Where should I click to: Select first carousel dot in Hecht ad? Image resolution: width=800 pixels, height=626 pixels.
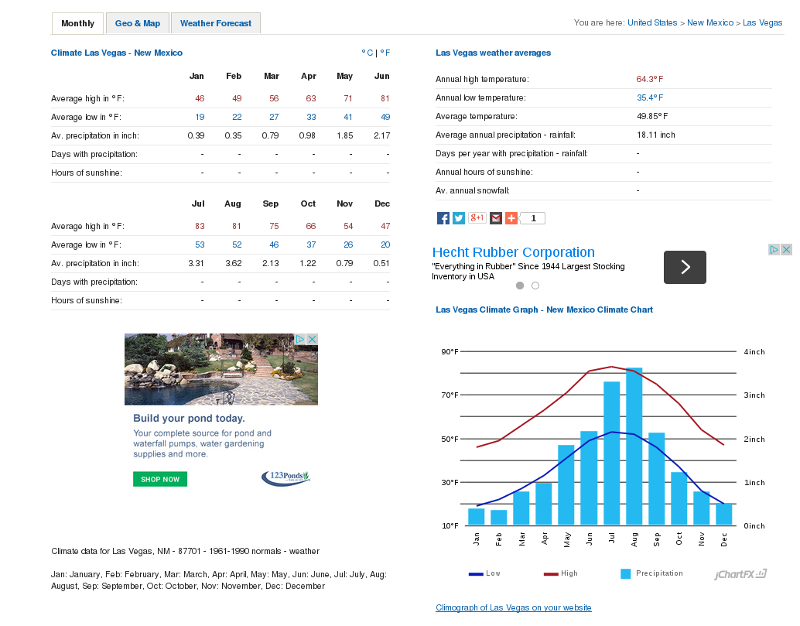coord(520,286)
